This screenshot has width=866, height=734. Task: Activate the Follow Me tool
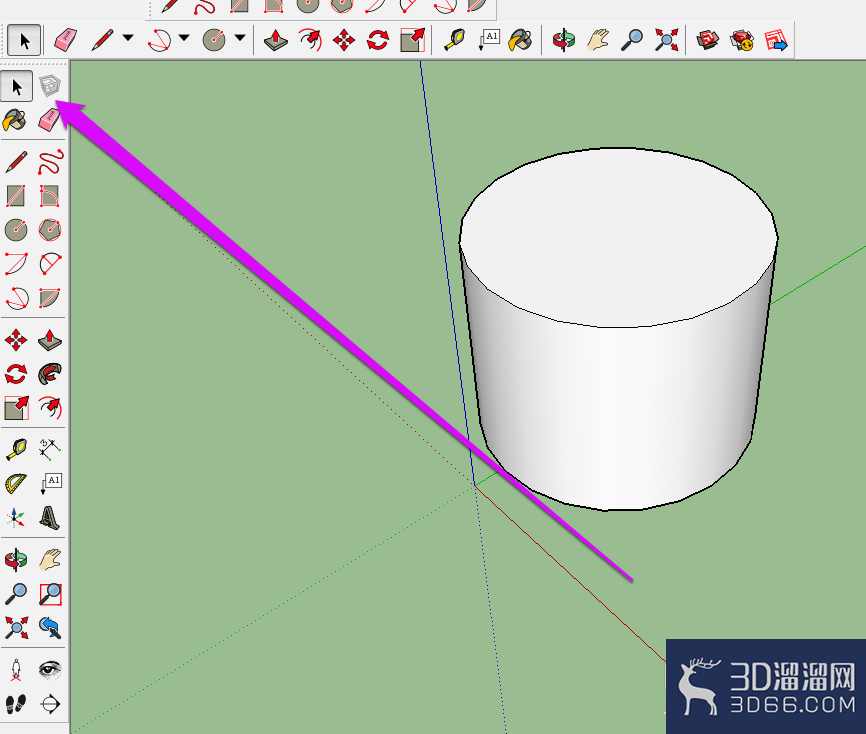[x=50, y=374]
